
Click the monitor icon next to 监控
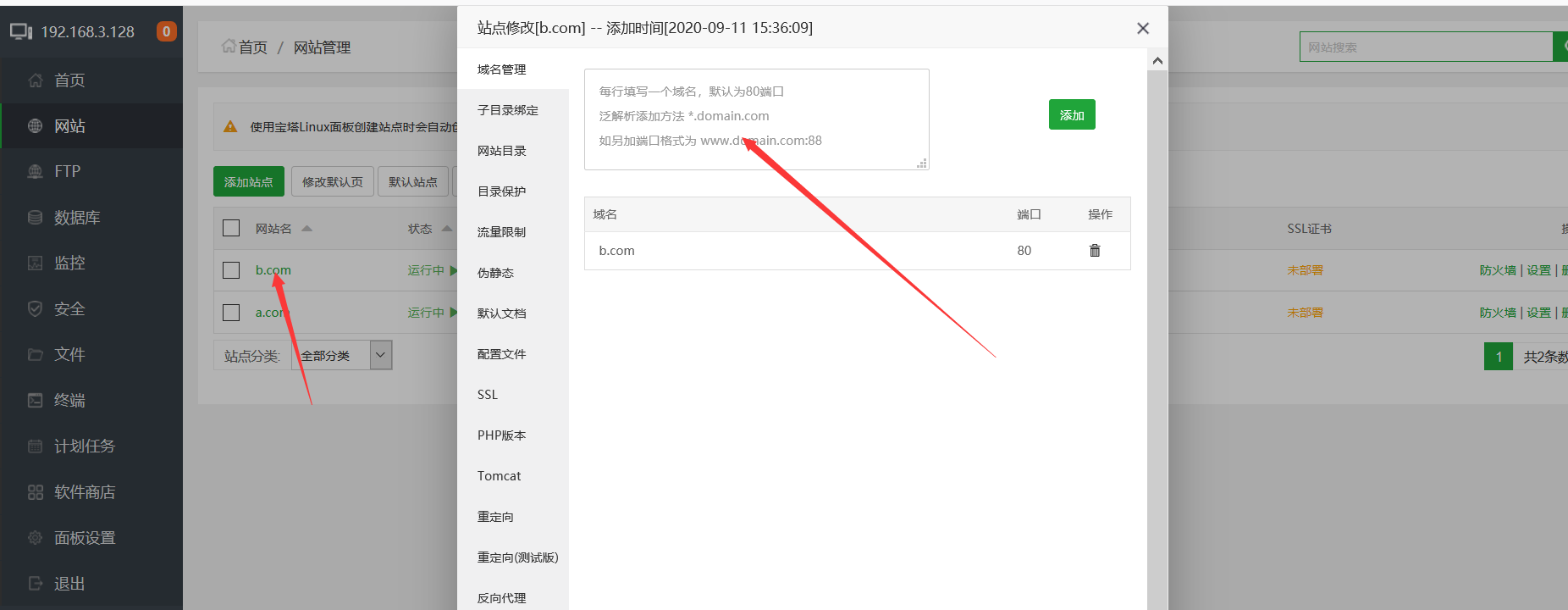tap(35, 263)
